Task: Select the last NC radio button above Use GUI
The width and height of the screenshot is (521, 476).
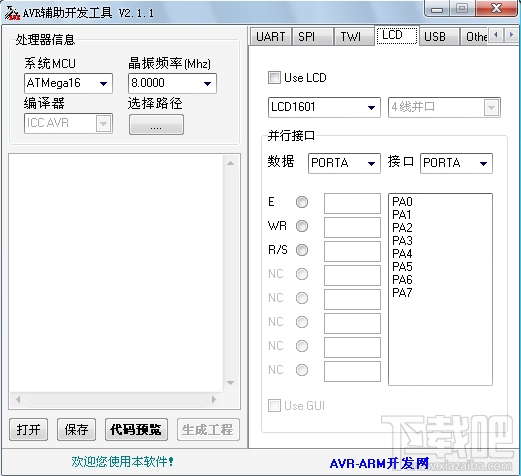Action: 302,370
